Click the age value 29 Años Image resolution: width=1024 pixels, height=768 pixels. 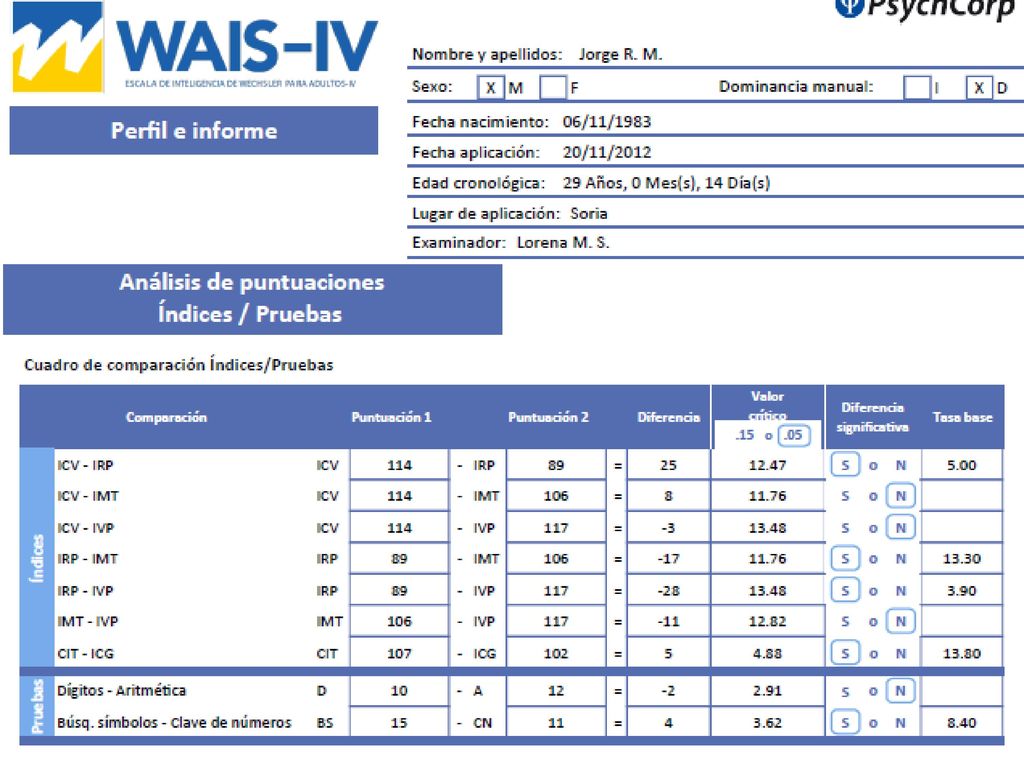(x=666, y=183)
